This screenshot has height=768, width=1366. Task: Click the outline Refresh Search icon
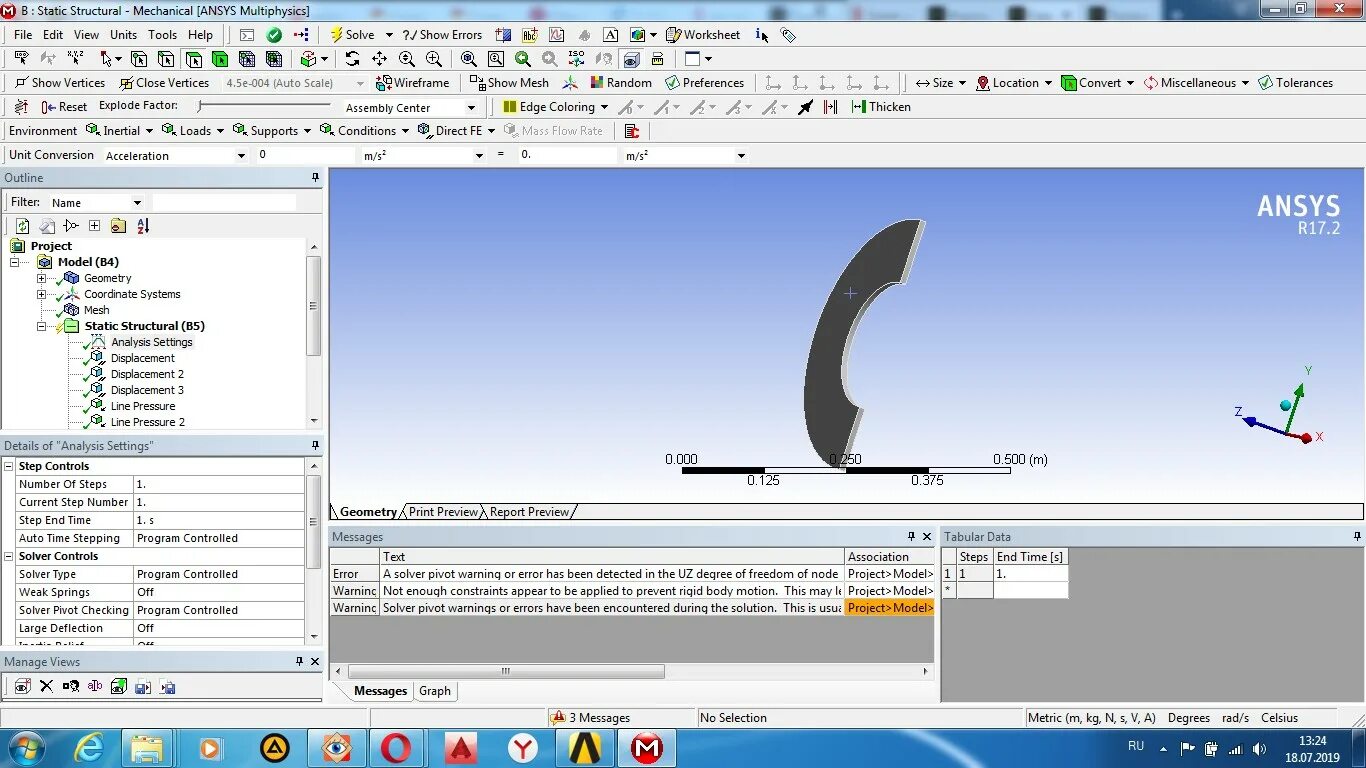pos(22,226)
